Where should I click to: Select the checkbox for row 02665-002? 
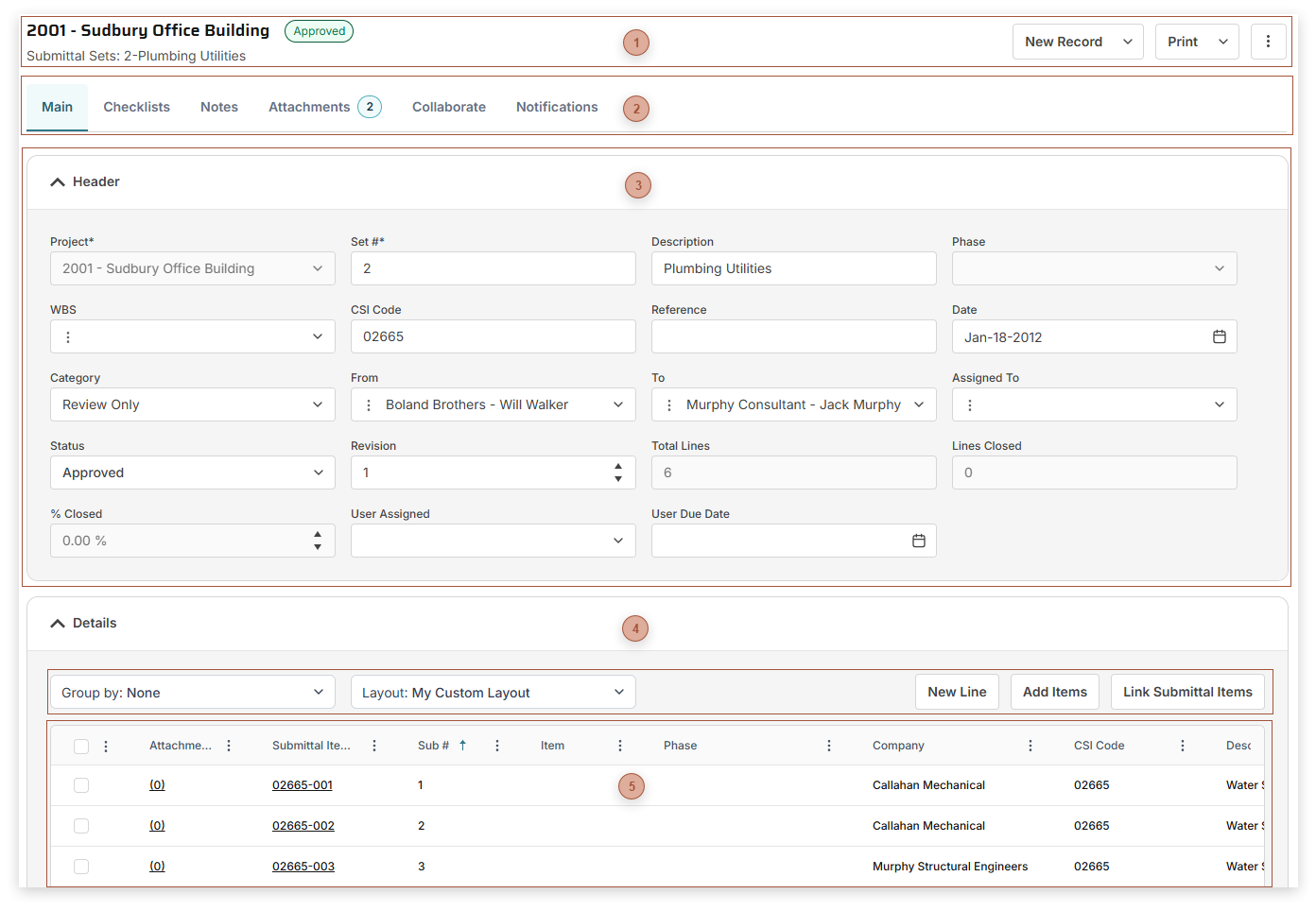81,826
